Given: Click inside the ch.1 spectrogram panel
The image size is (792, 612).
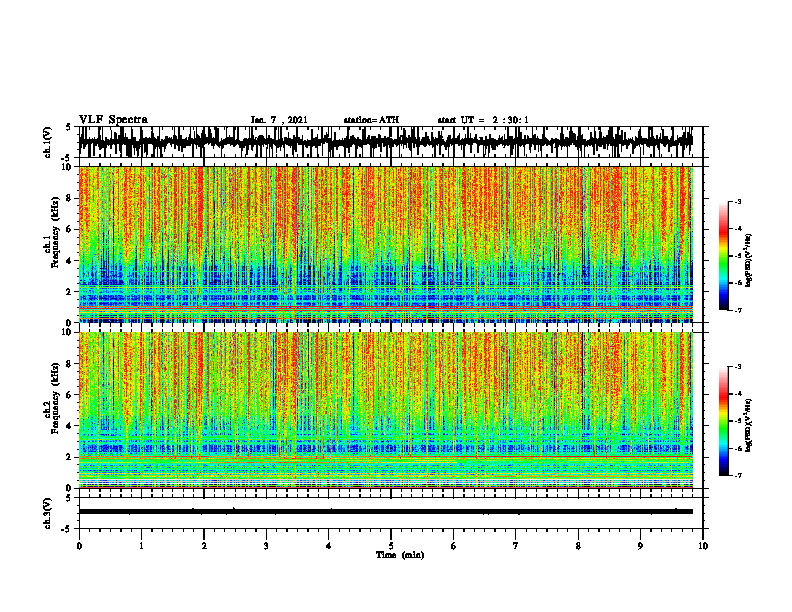Looking at the screenshot, I should click(385, 244).
